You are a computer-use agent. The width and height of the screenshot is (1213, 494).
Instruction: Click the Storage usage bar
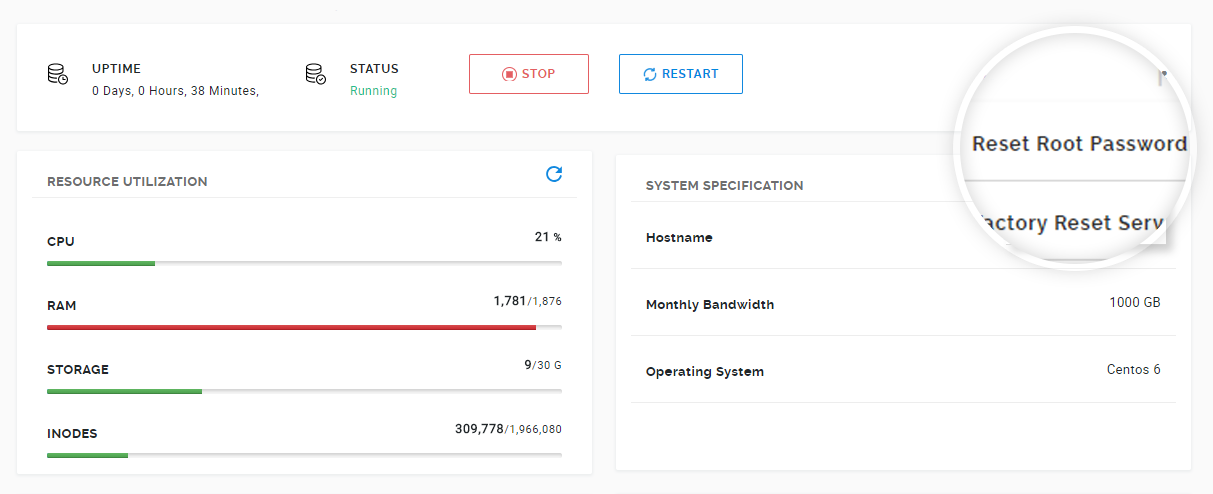(x=304, y=391)
